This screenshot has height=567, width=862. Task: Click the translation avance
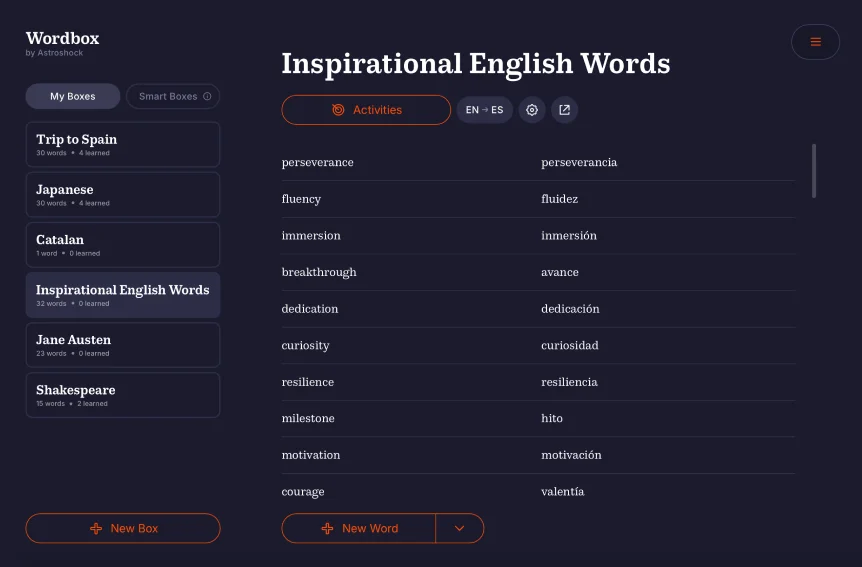pos(560,272)
